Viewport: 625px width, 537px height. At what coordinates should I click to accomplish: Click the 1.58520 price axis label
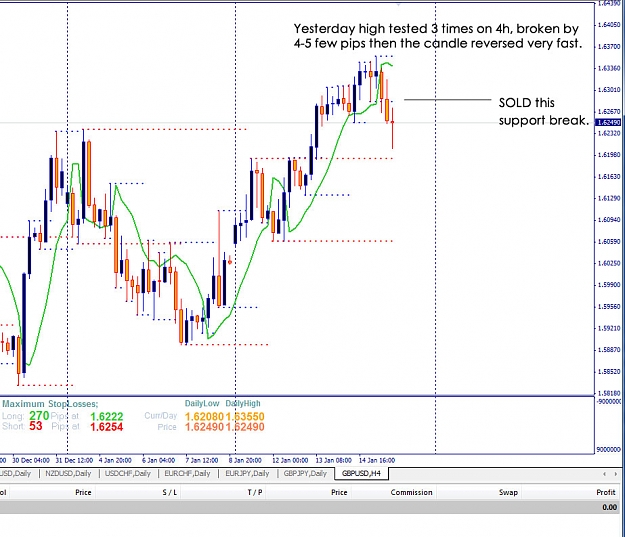point(609,372)
